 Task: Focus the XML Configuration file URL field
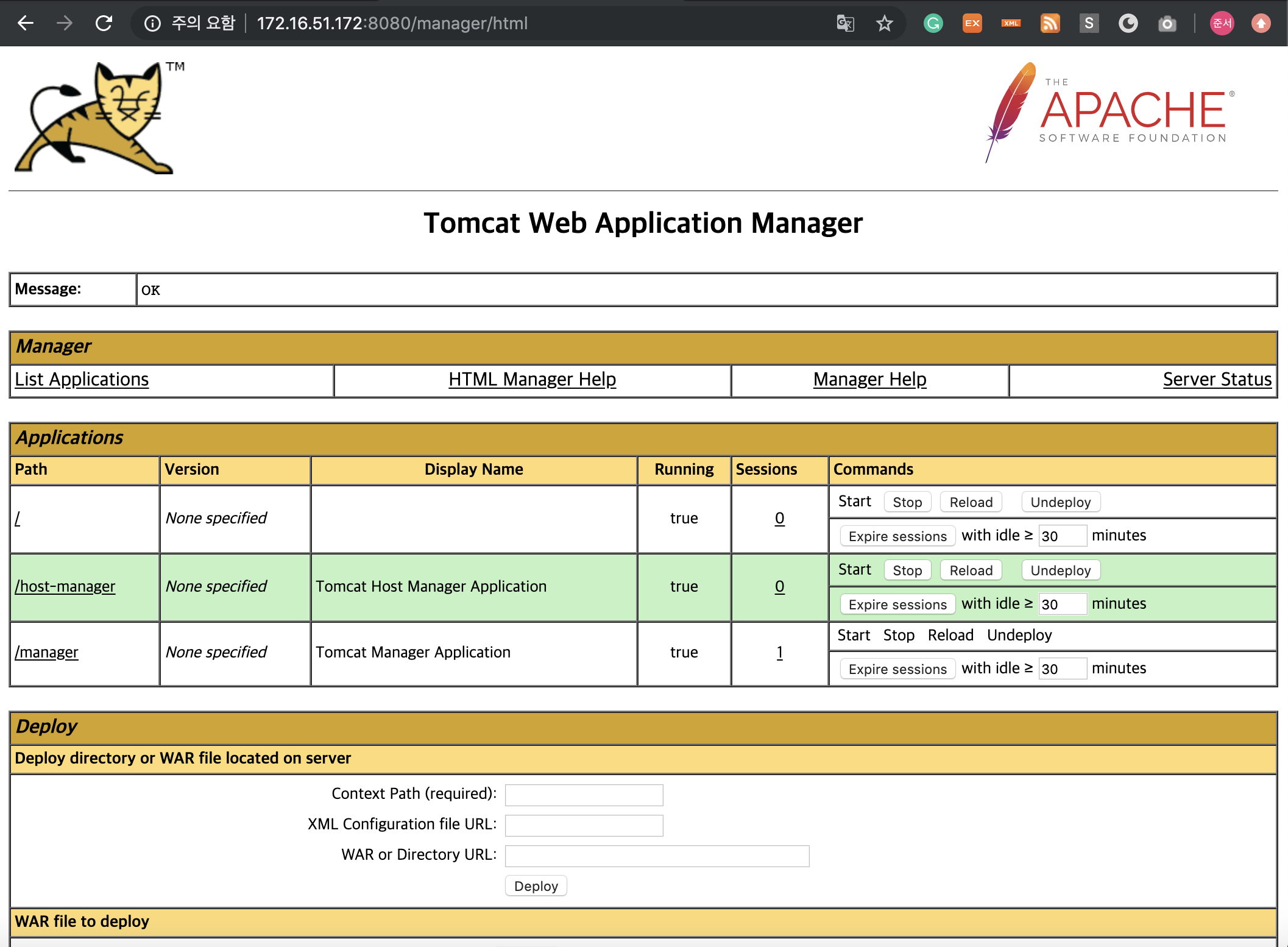coord(584,825)
